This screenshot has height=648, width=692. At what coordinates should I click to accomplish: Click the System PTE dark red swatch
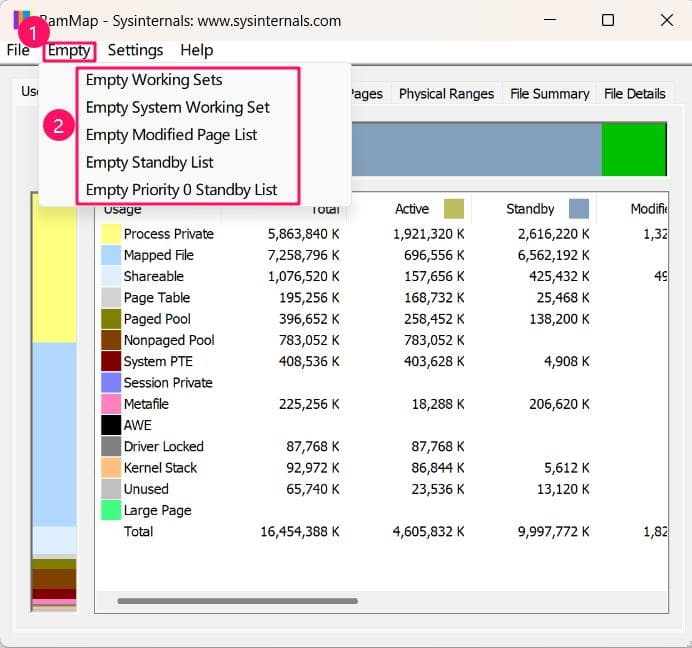click(x=111, y=361)
